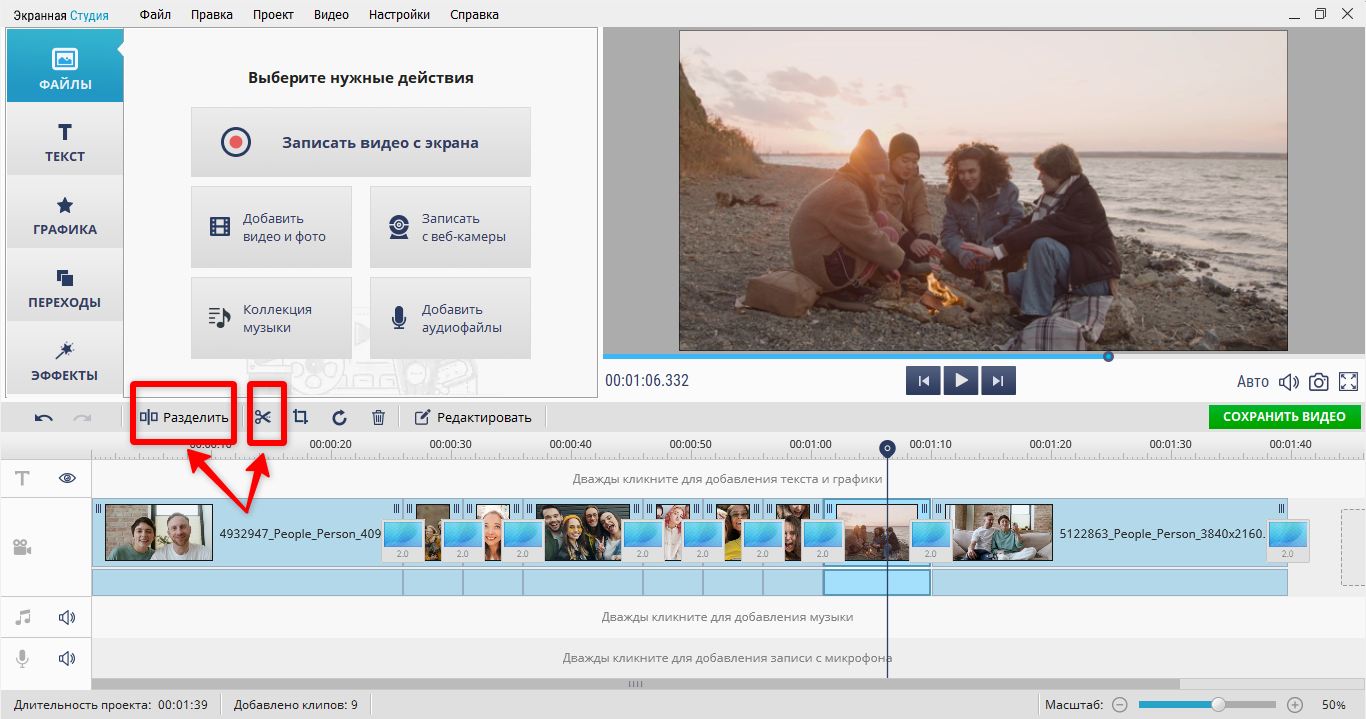
Task: Click Добавить аудиофайлы button
Action: 450,318
